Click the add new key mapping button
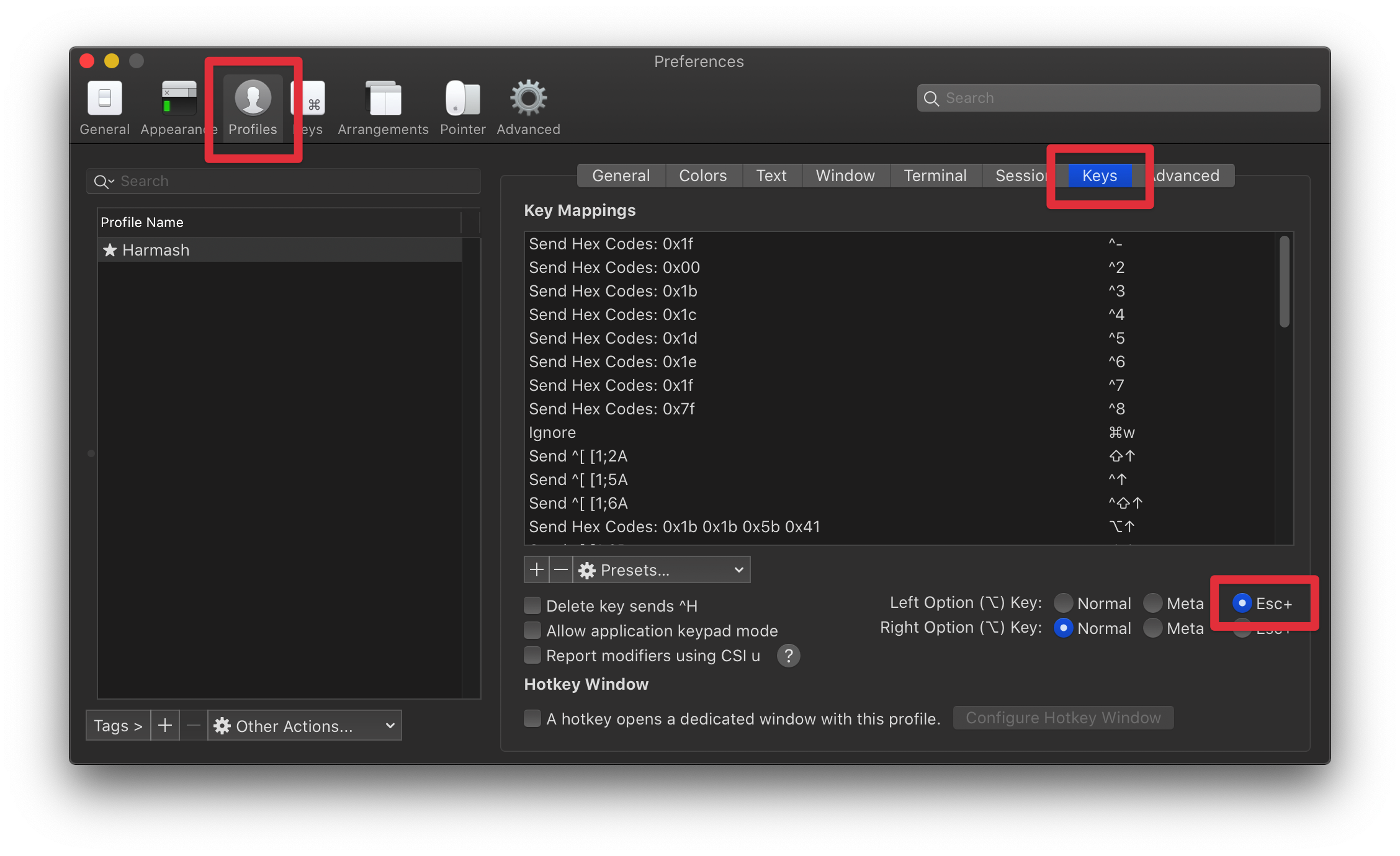This screenshot has height=856, width=1400. tap(535, 571)
